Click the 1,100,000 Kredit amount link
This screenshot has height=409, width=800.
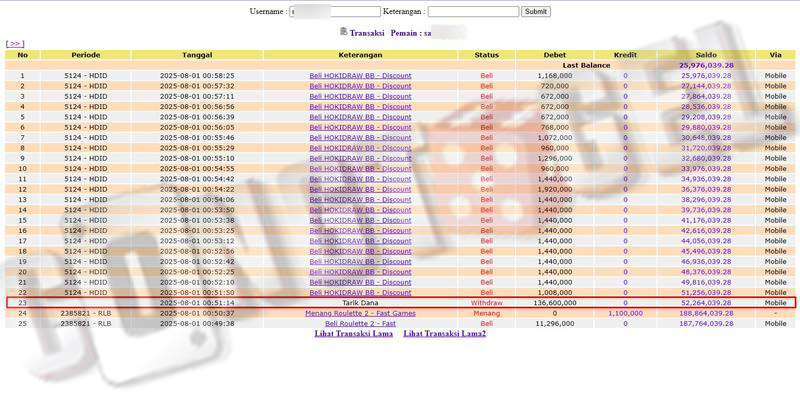(625, 313)
